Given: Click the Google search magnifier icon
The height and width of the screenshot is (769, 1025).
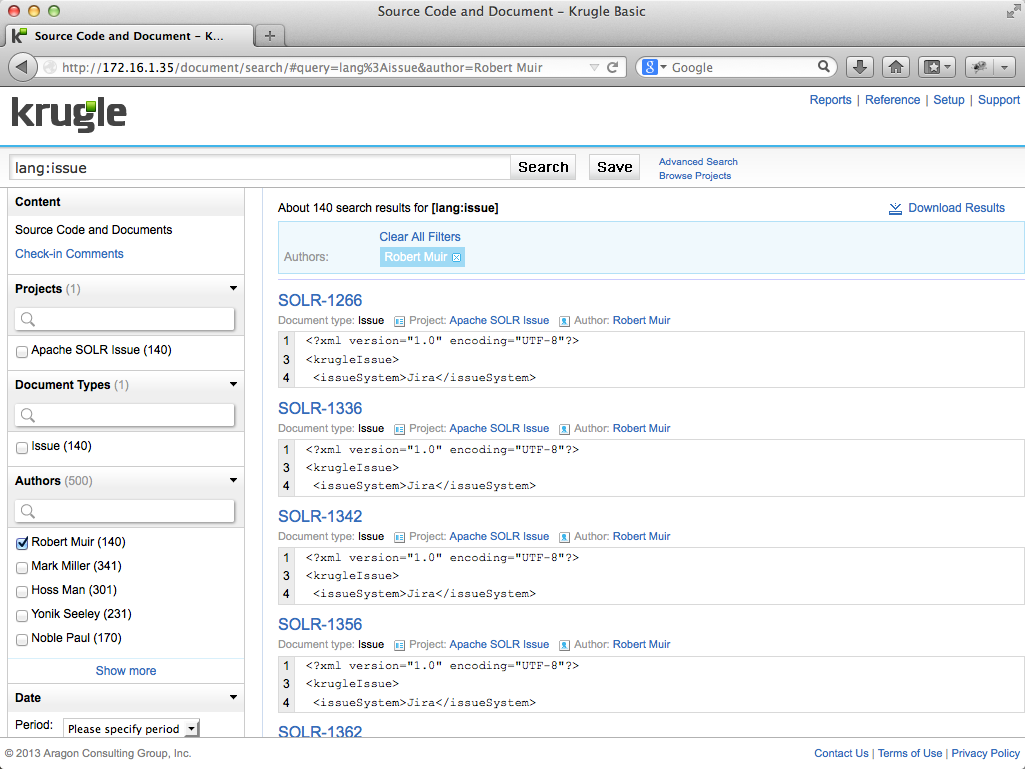Looking at the screenshot, I should pos(824,67).
